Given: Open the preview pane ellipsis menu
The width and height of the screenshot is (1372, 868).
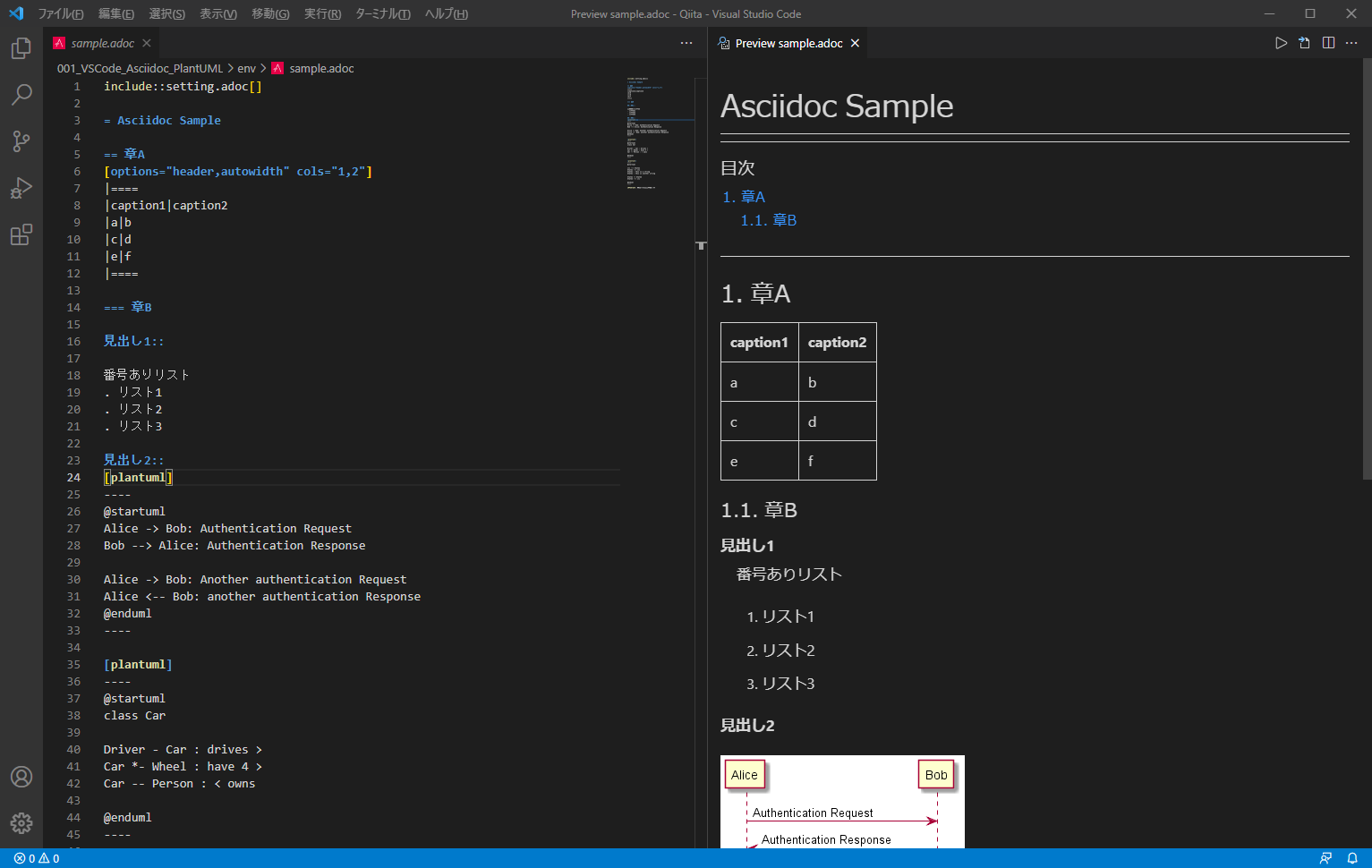Looking at the screenshot, I should (1351, 42).
